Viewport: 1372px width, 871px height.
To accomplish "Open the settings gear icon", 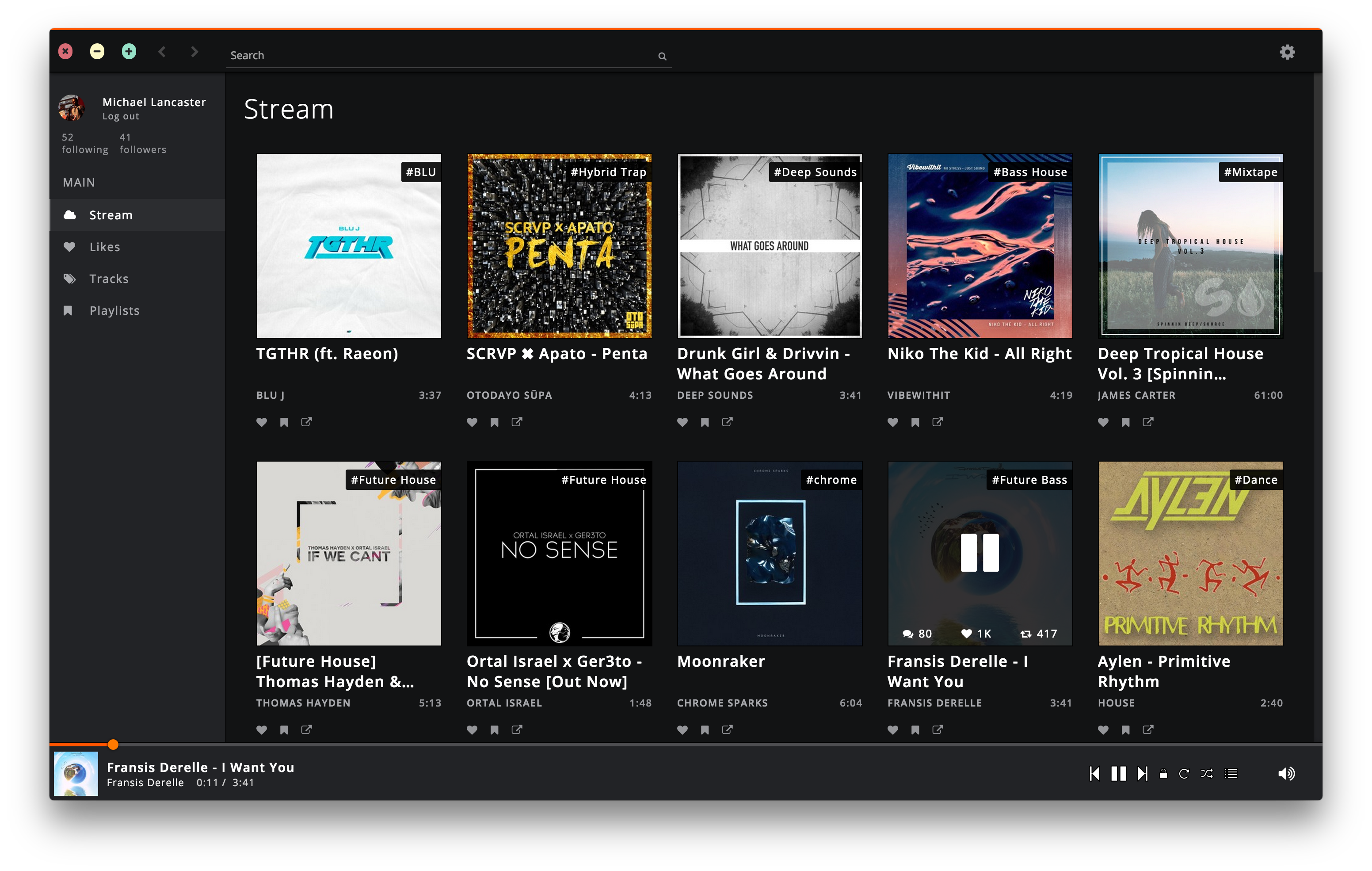I will pos(1287,53).
